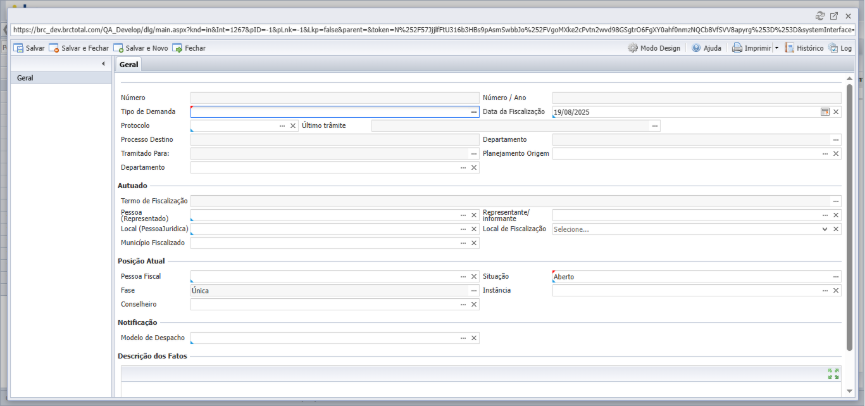Viewport: 865px width, 406px height.
Task: Open dialog in new window icon
Action: point(834,16)
